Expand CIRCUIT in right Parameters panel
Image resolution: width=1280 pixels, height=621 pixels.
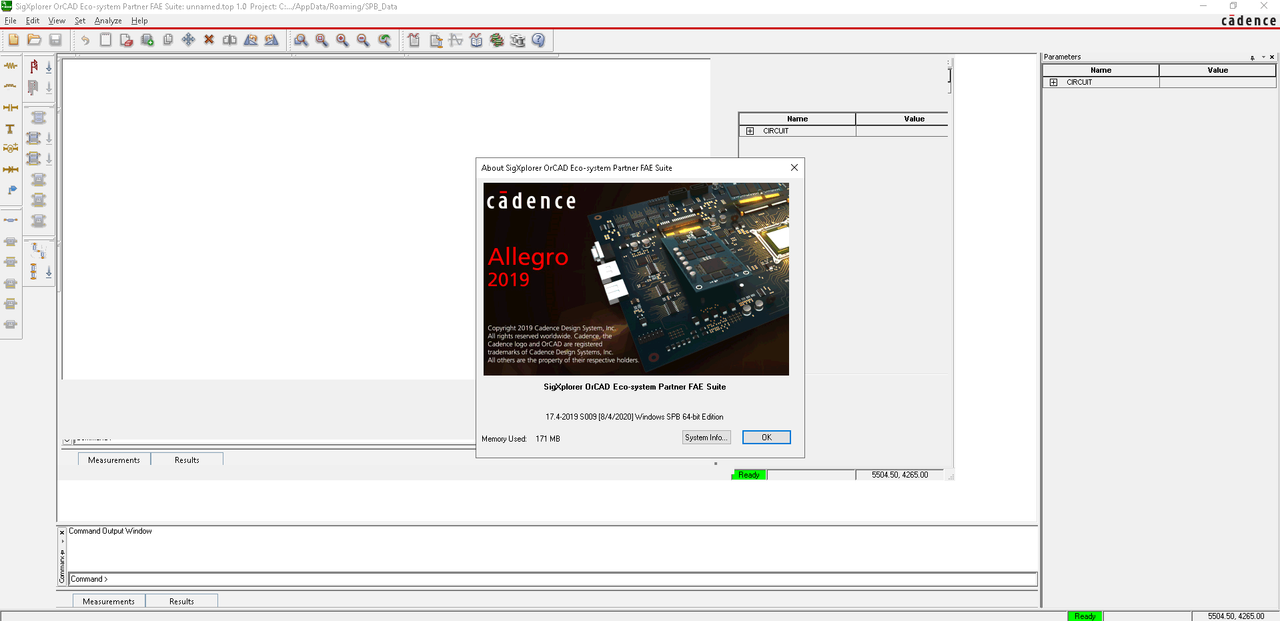(x=1053, y=82)
